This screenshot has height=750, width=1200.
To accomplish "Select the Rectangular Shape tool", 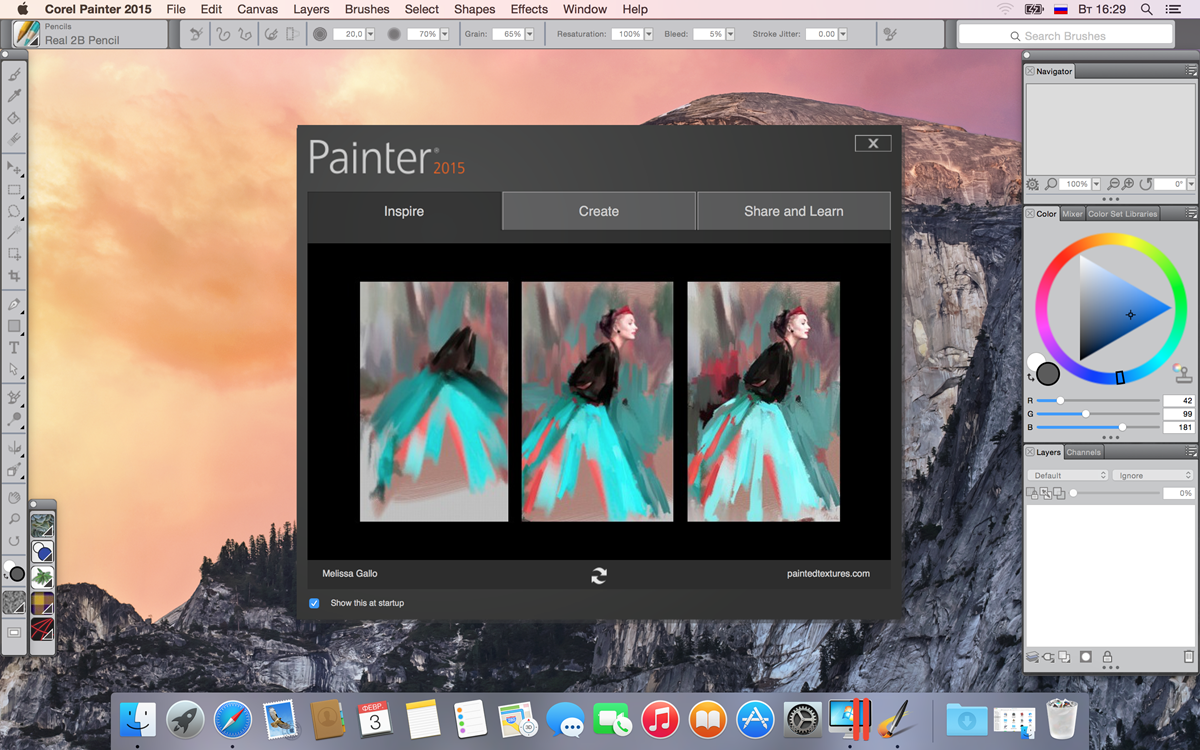I will tap(14, 326).
